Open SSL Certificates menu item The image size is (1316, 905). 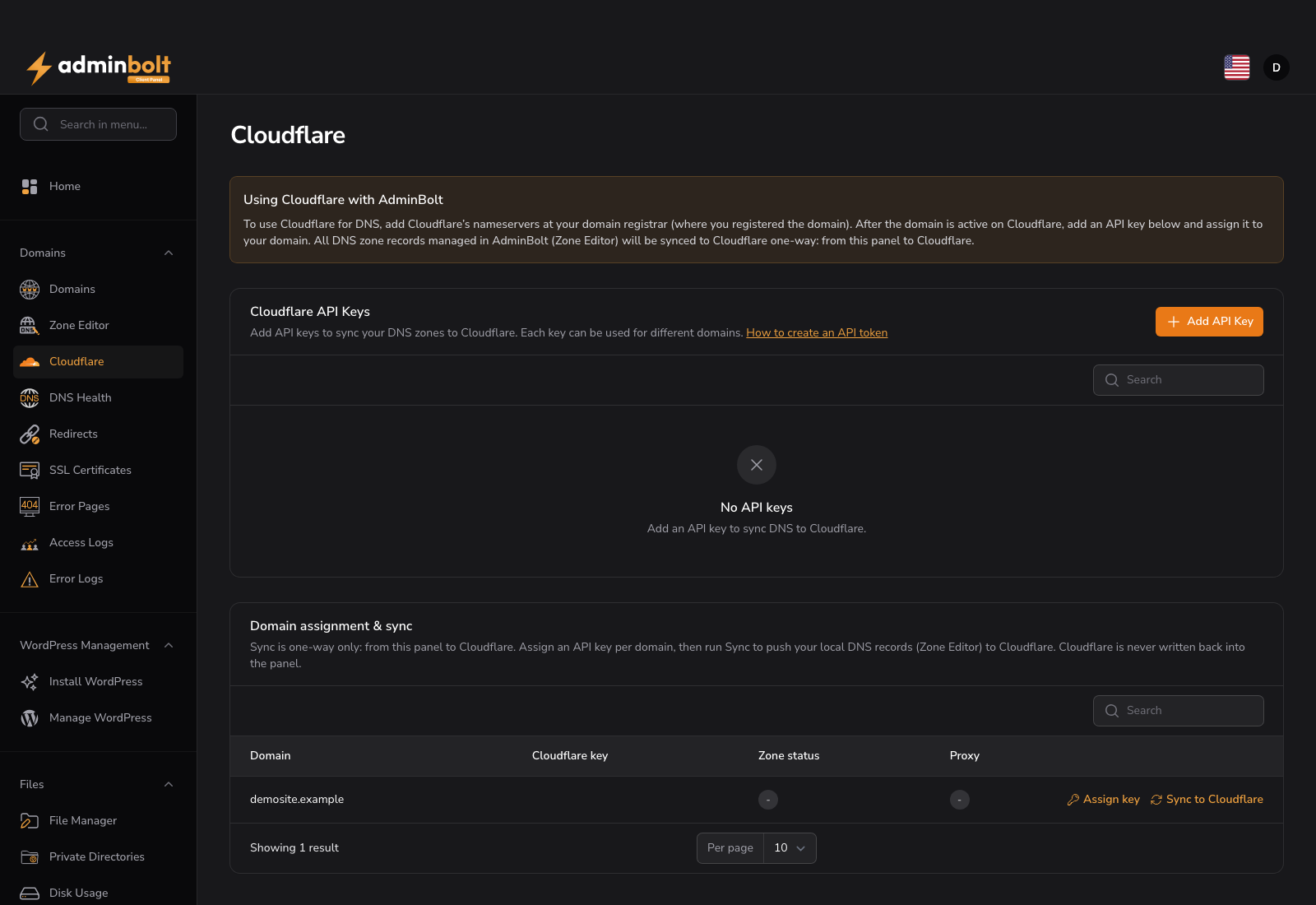click(98, 470)
